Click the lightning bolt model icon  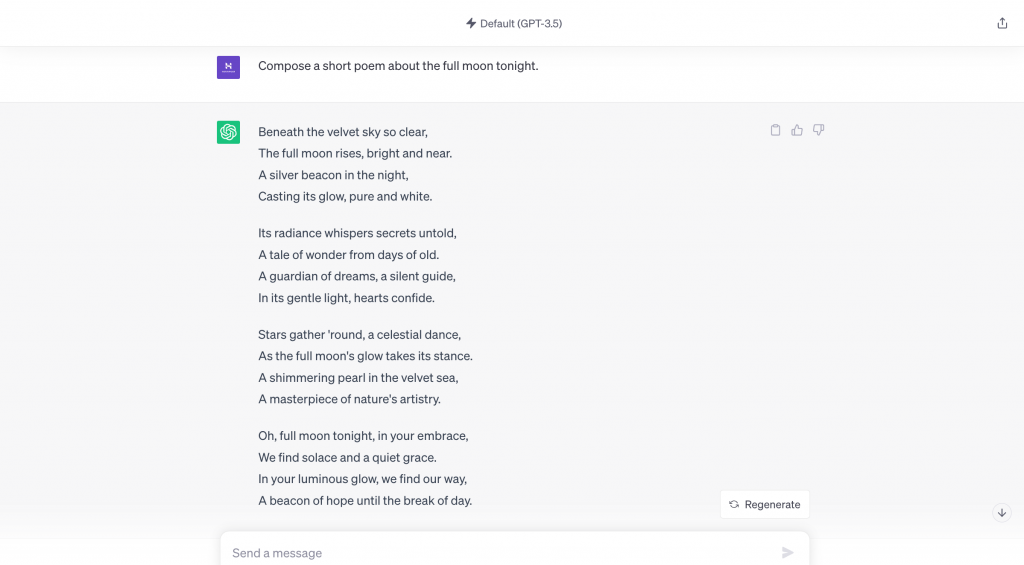coord(471,23)
